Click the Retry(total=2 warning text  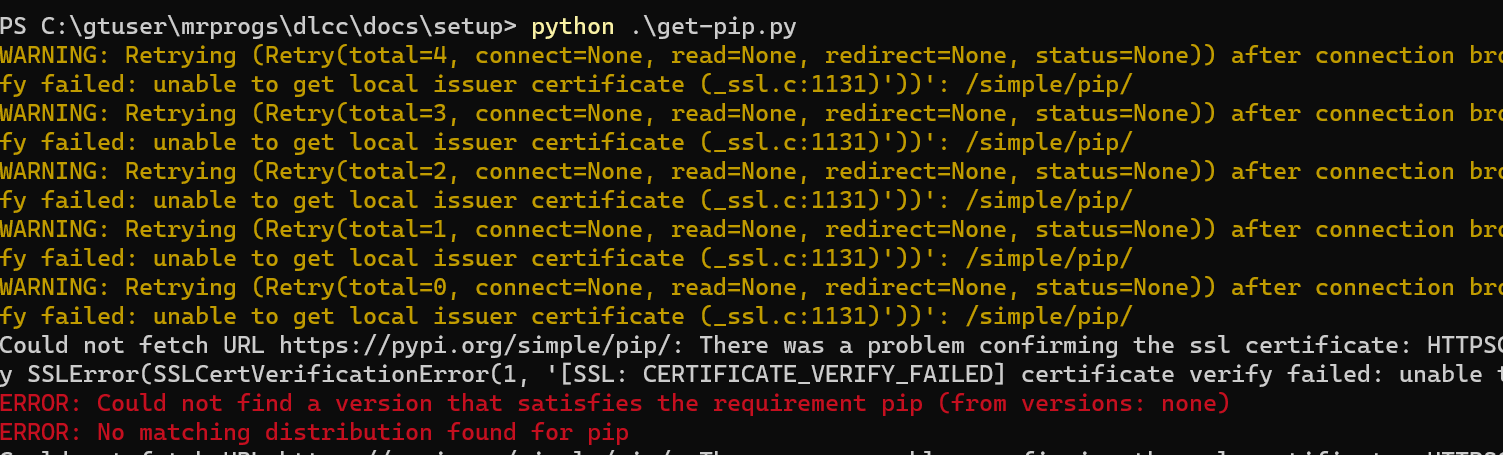click(x=358, y=171)
